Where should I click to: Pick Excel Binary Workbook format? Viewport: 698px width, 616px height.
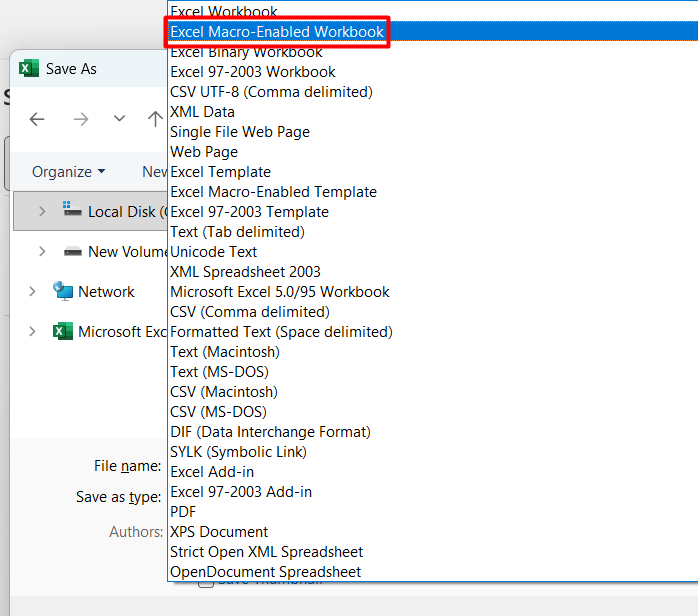[x=433, y=52]
